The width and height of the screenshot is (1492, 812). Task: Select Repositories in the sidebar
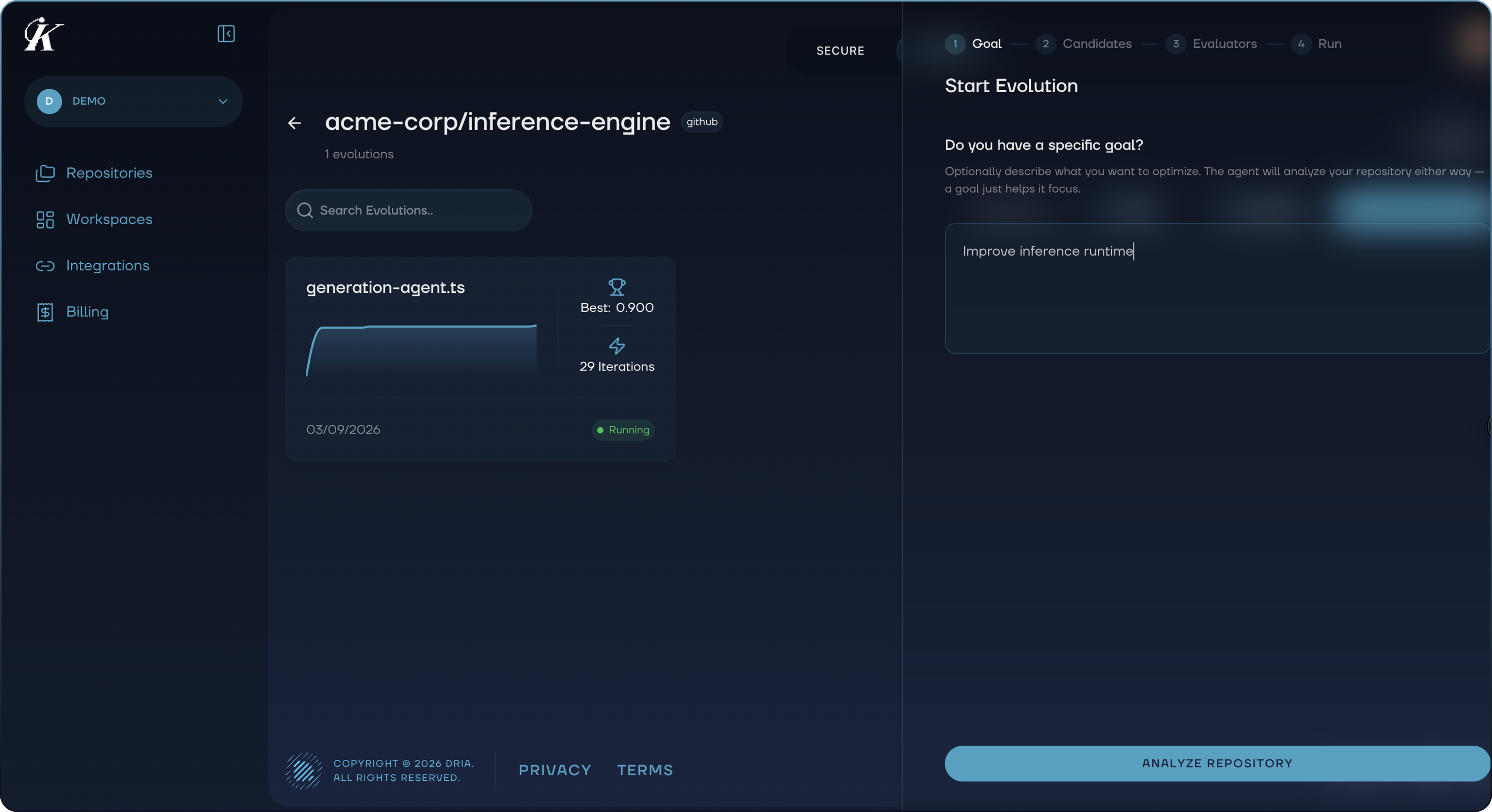click(108, 172)
